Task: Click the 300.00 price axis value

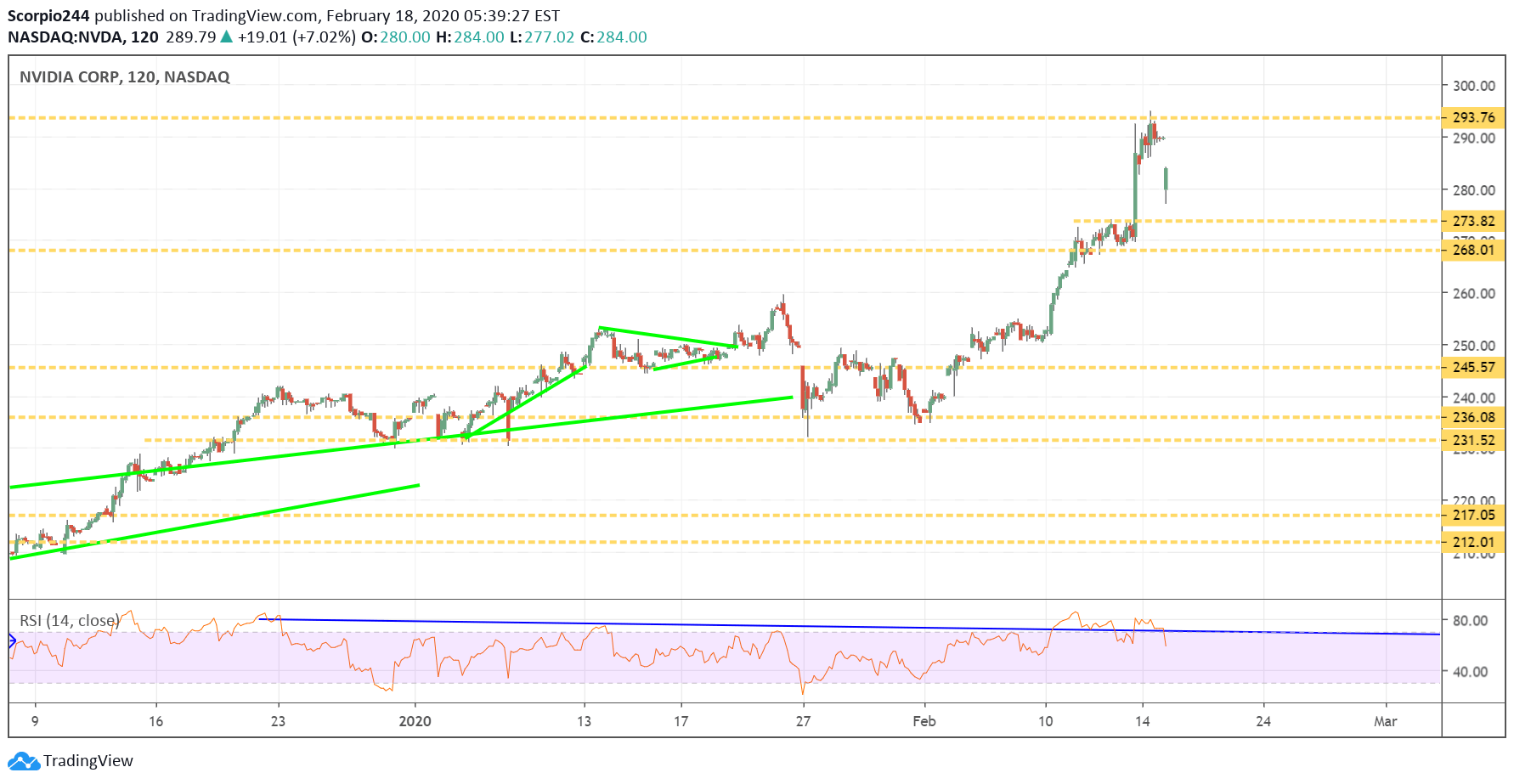Action: pyautogui.click(x=1474, y=86)
